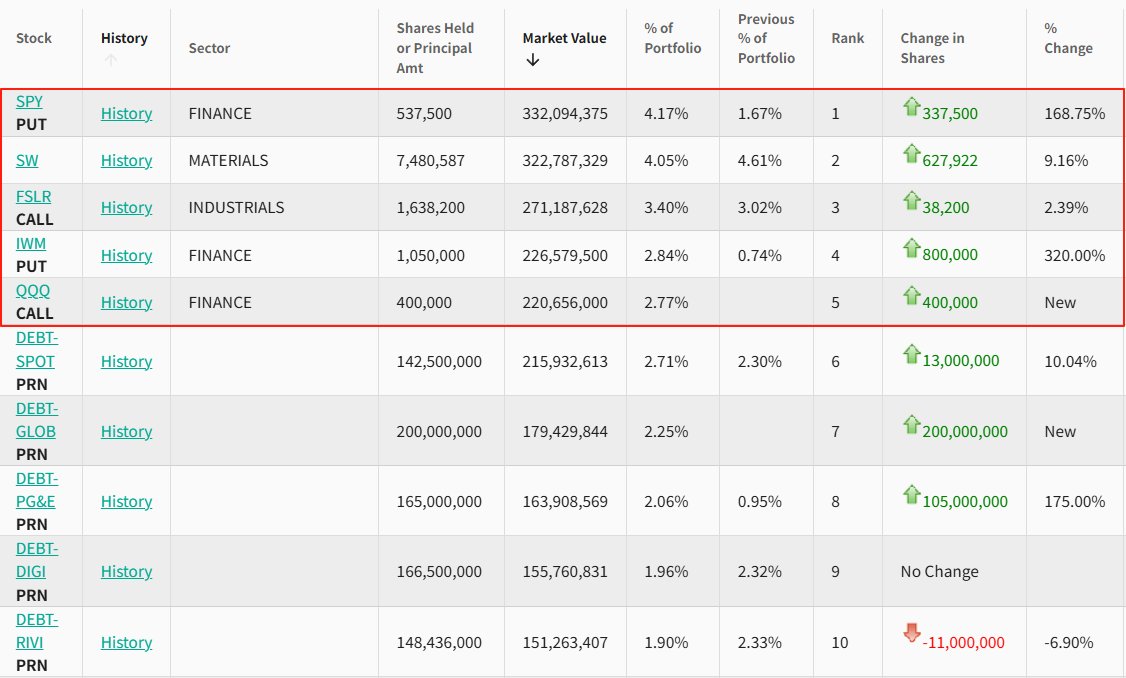Image resolution: width=1126 pixels, height=678 pixels.
Task: Click the red down arrow for DEBT-RIVI
Action: click(x=911, y=633)
